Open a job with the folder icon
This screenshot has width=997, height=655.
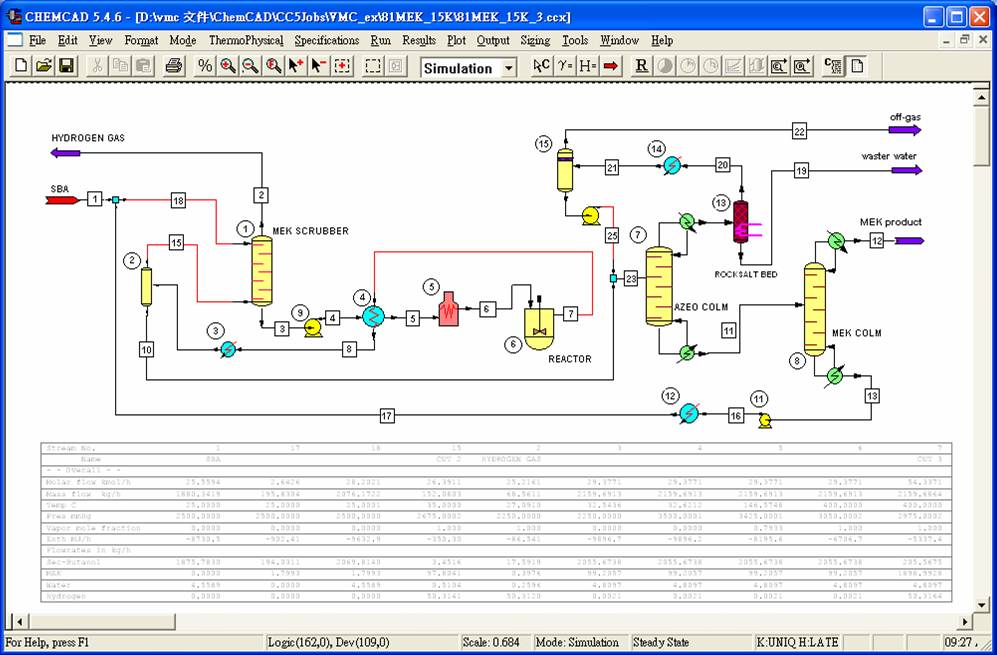point(44,66)
